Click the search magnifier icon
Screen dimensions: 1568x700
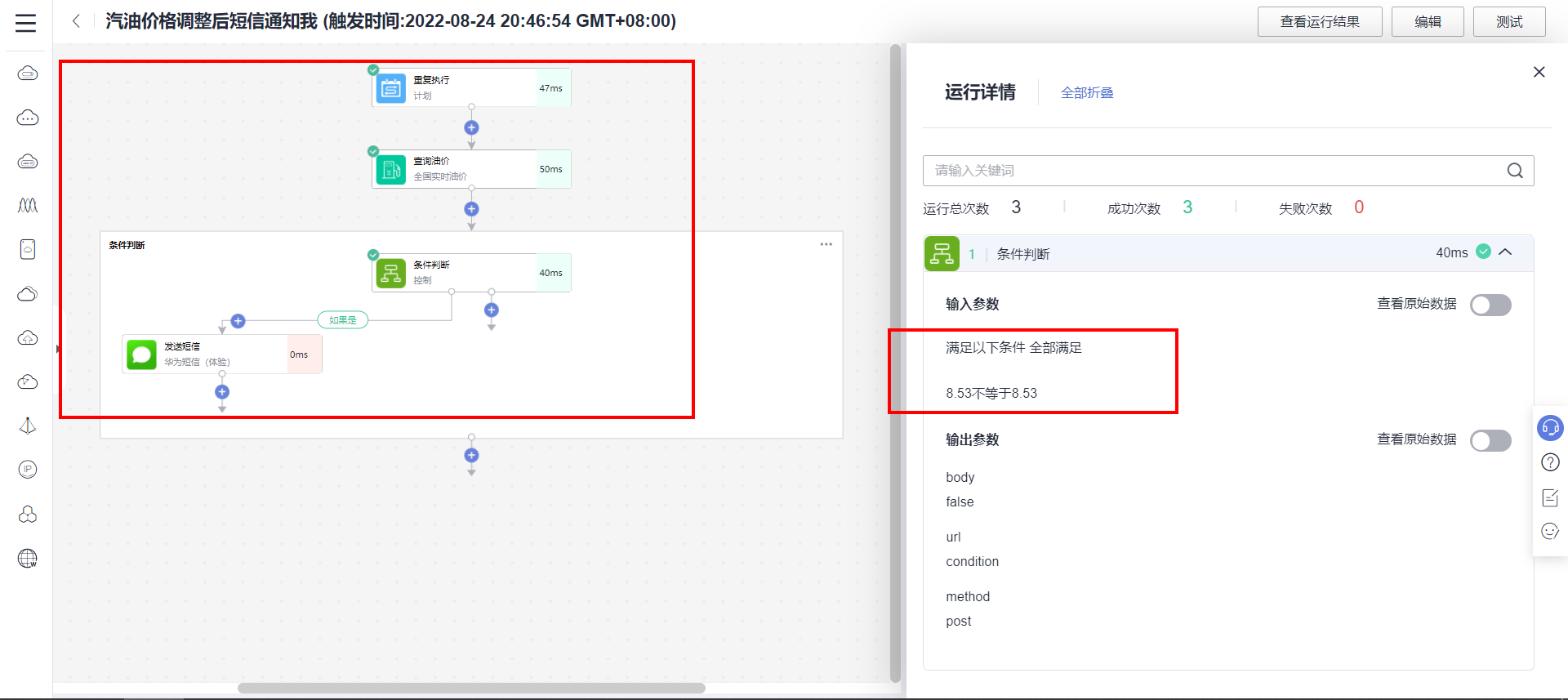(1515, 171)
